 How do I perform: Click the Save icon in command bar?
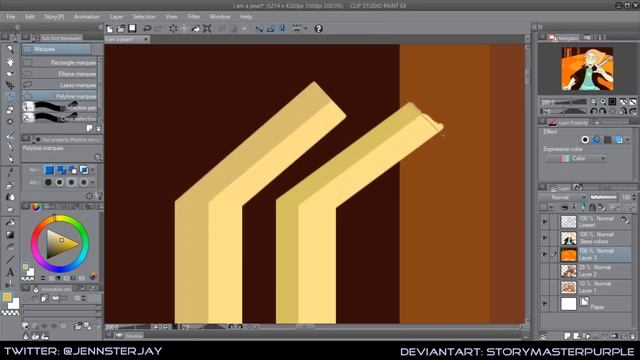132,29
